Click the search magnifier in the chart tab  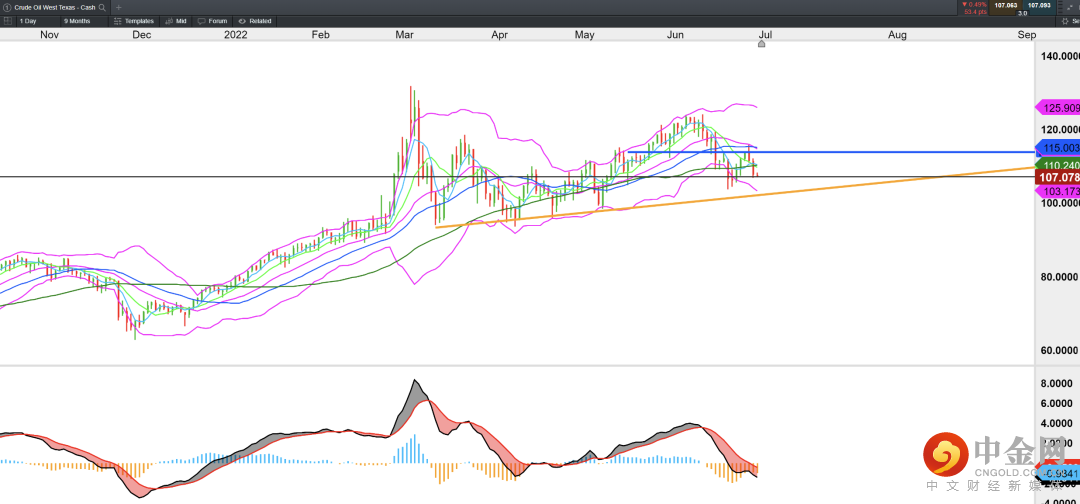[x=101, y=7]
